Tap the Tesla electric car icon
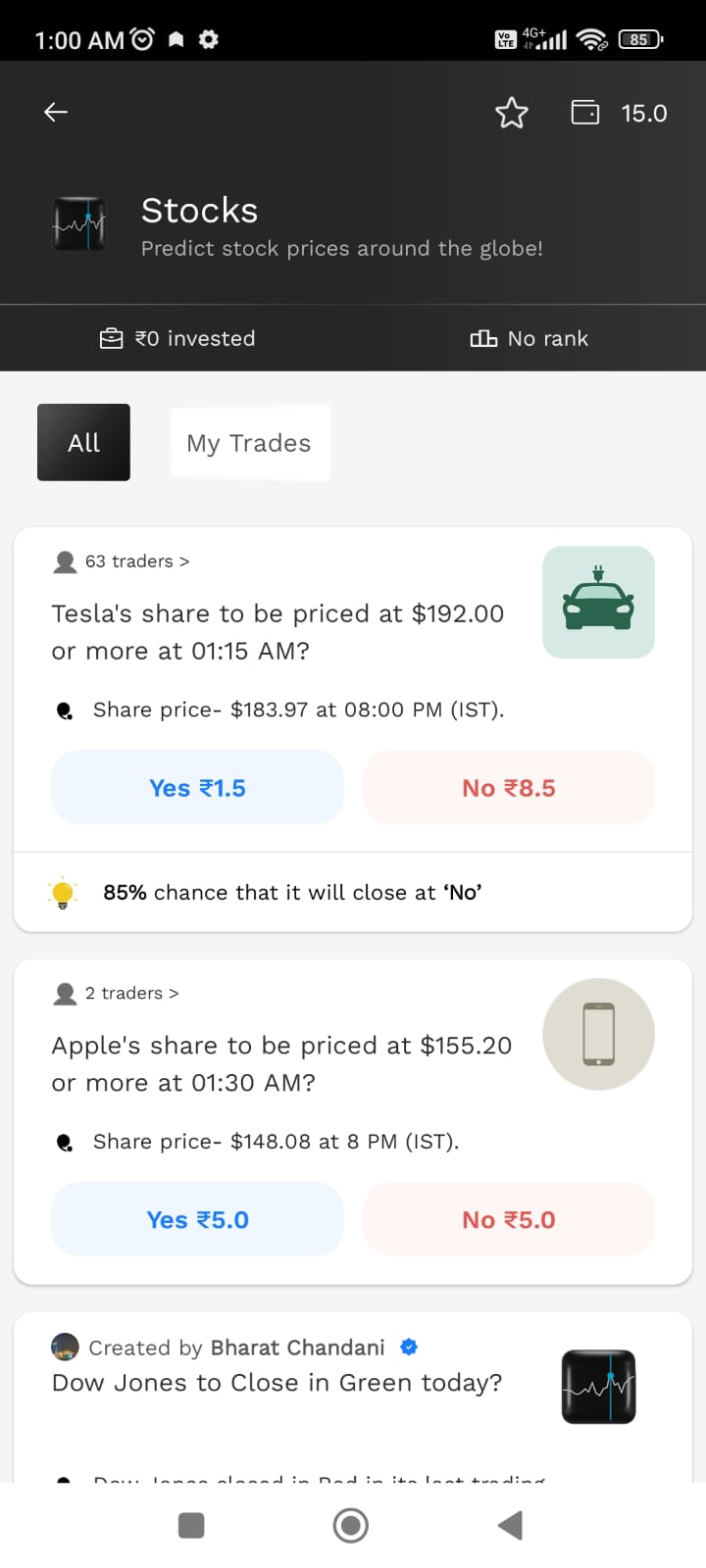Screen dimensions: 706x1568 (598, 602)
